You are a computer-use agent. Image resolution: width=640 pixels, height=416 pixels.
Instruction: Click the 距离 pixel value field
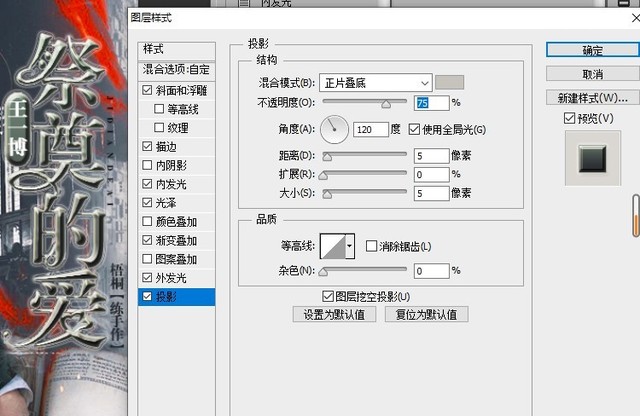coord(431,156)
